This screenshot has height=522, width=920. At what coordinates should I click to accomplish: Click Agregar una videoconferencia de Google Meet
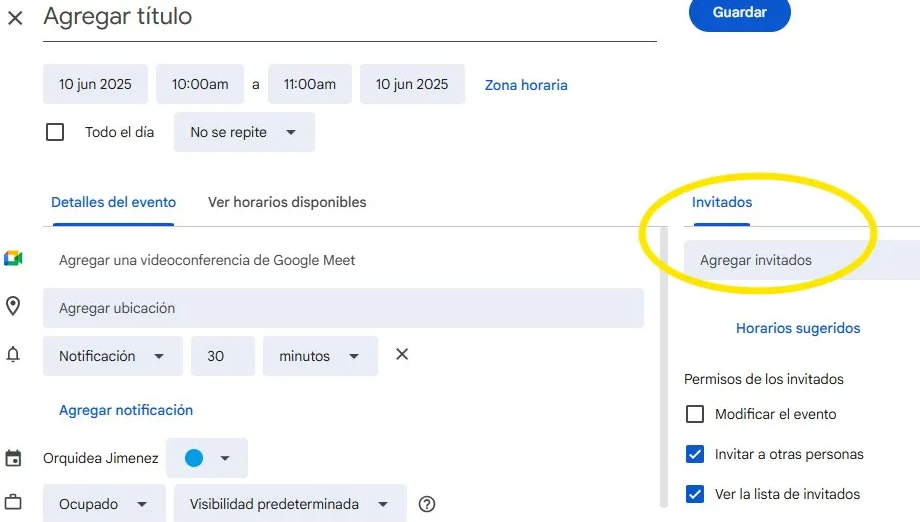pos(207,260)
